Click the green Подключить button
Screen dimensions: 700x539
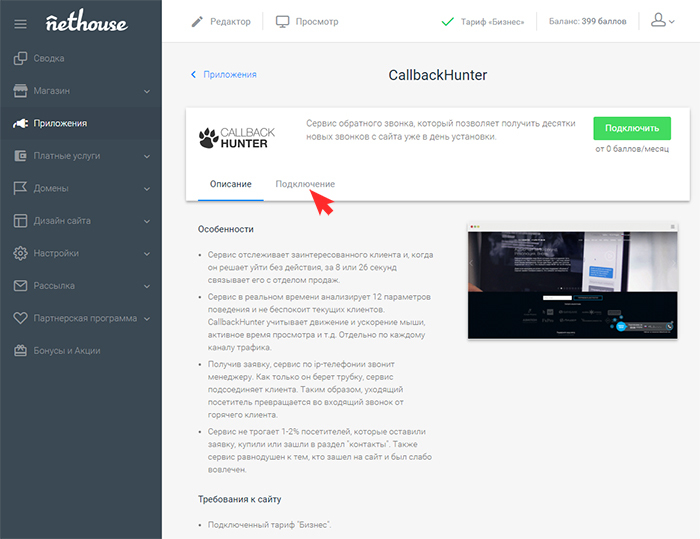click(x=632, y=128)
